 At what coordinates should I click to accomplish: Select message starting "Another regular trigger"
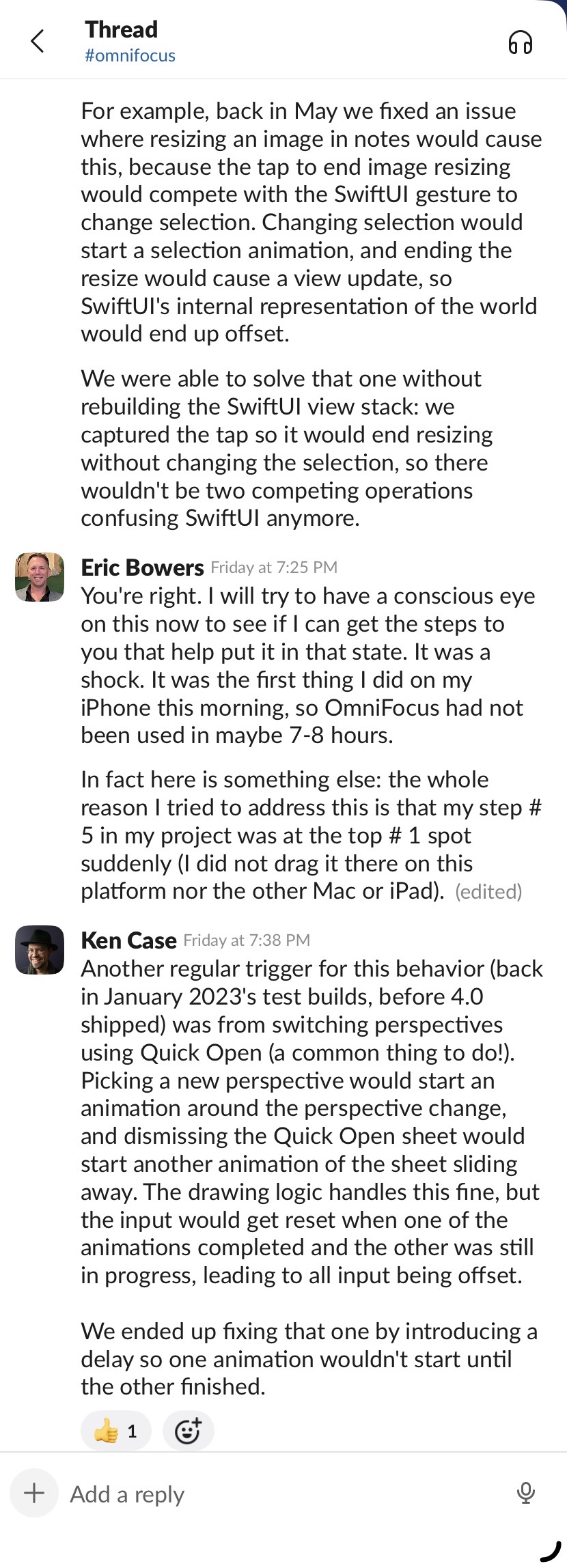coord(311,1121)
